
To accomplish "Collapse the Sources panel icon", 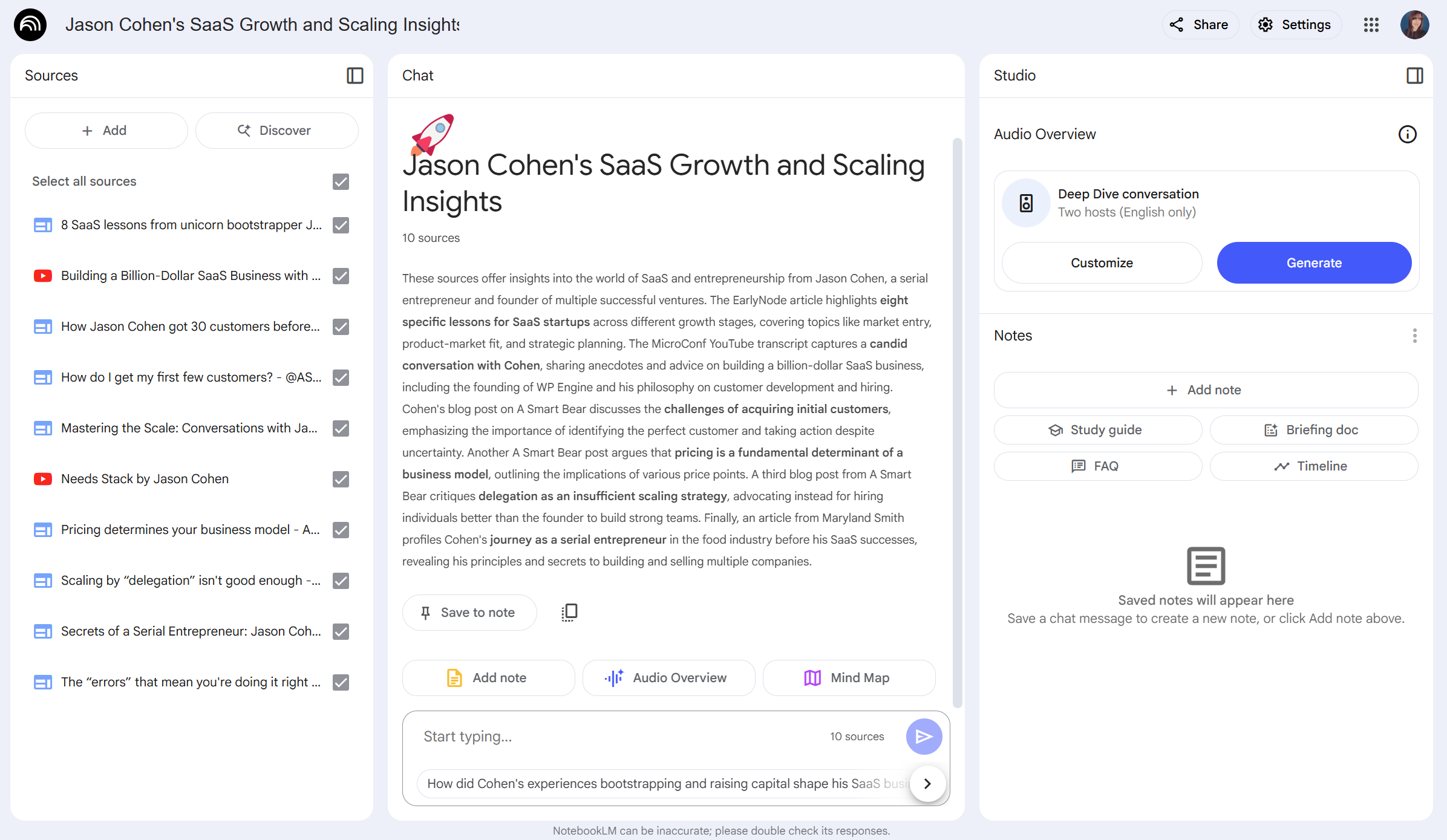I will coord(355,76).
